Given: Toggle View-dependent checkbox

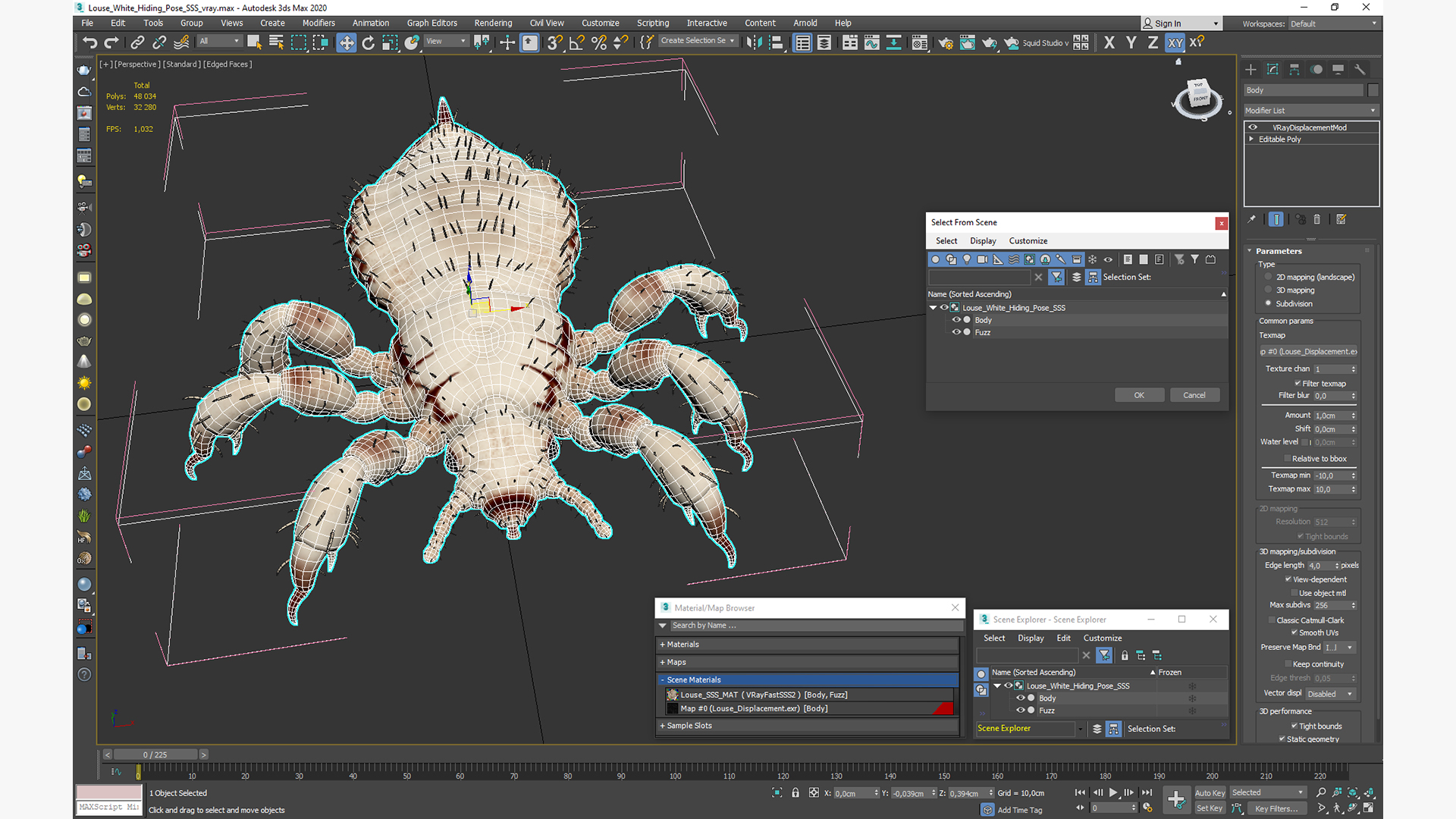Looking at the screenshot, I should point(1288,579).
